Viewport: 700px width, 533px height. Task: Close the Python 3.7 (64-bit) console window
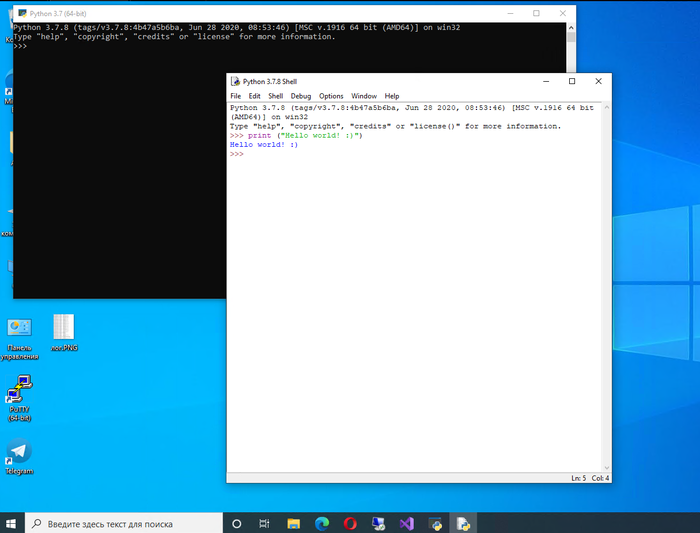tap(562, 13)
